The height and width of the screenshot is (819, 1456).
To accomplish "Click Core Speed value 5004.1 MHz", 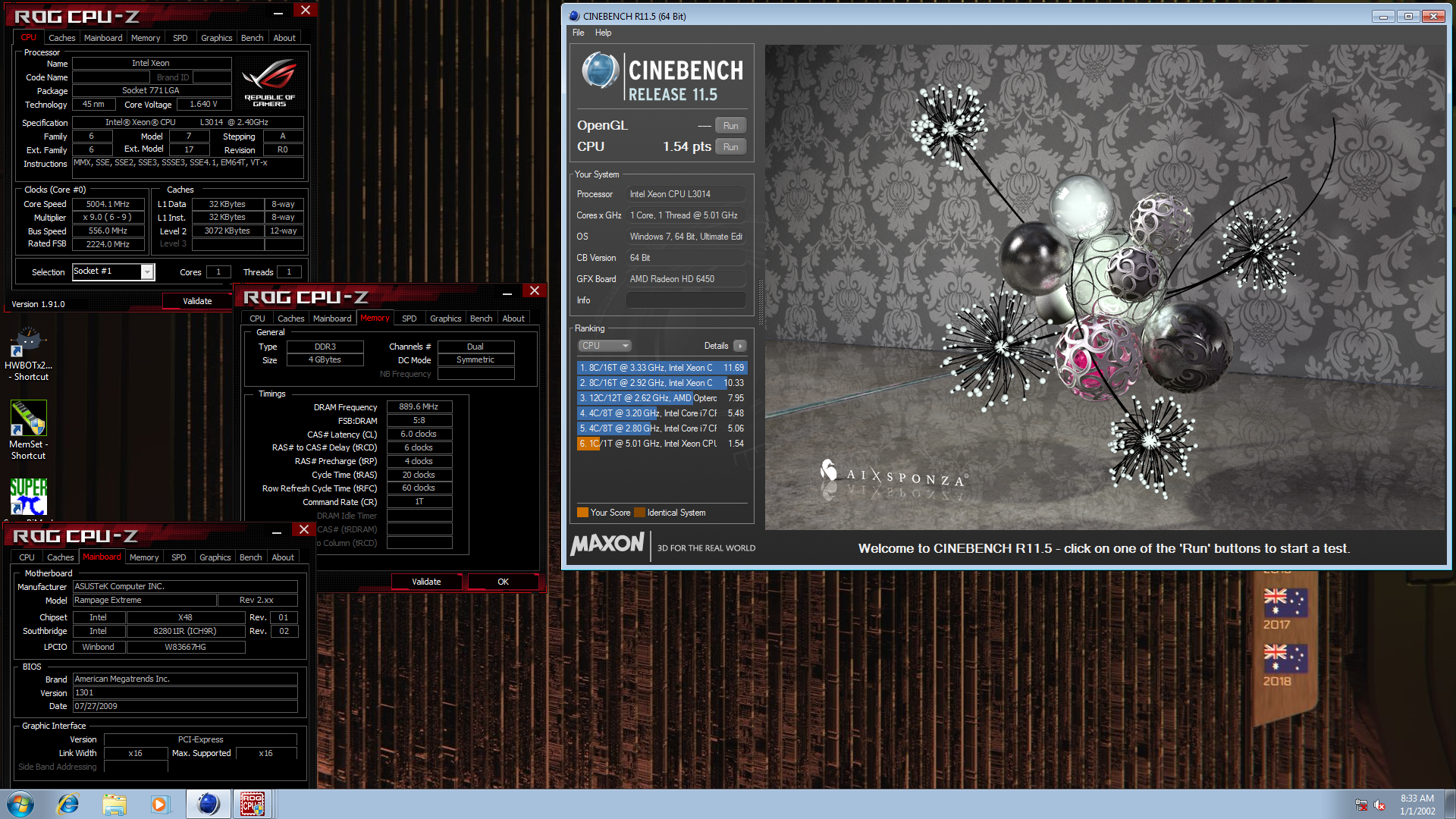I will click(x=108, y=204).
